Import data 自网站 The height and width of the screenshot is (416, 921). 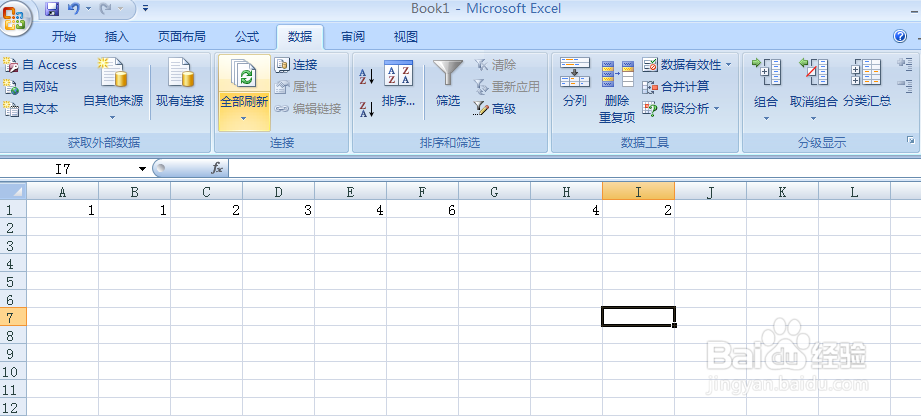point(31,87)
